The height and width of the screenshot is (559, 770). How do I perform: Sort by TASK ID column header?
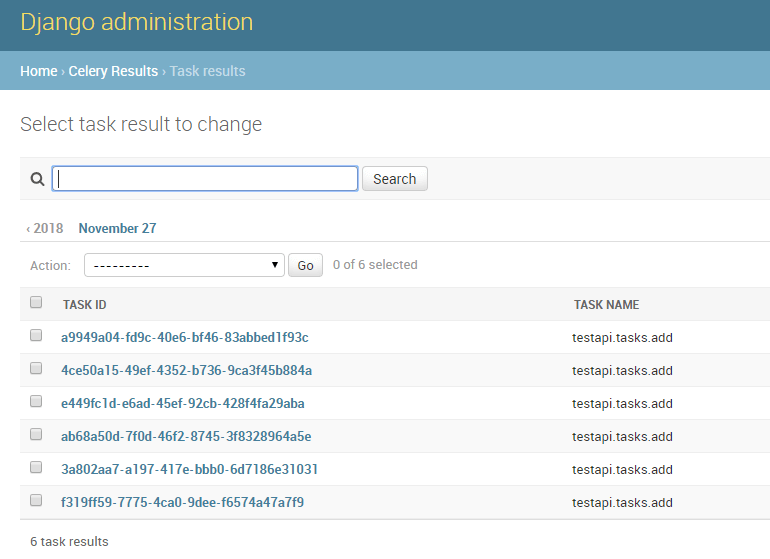[x=84, y=305]
